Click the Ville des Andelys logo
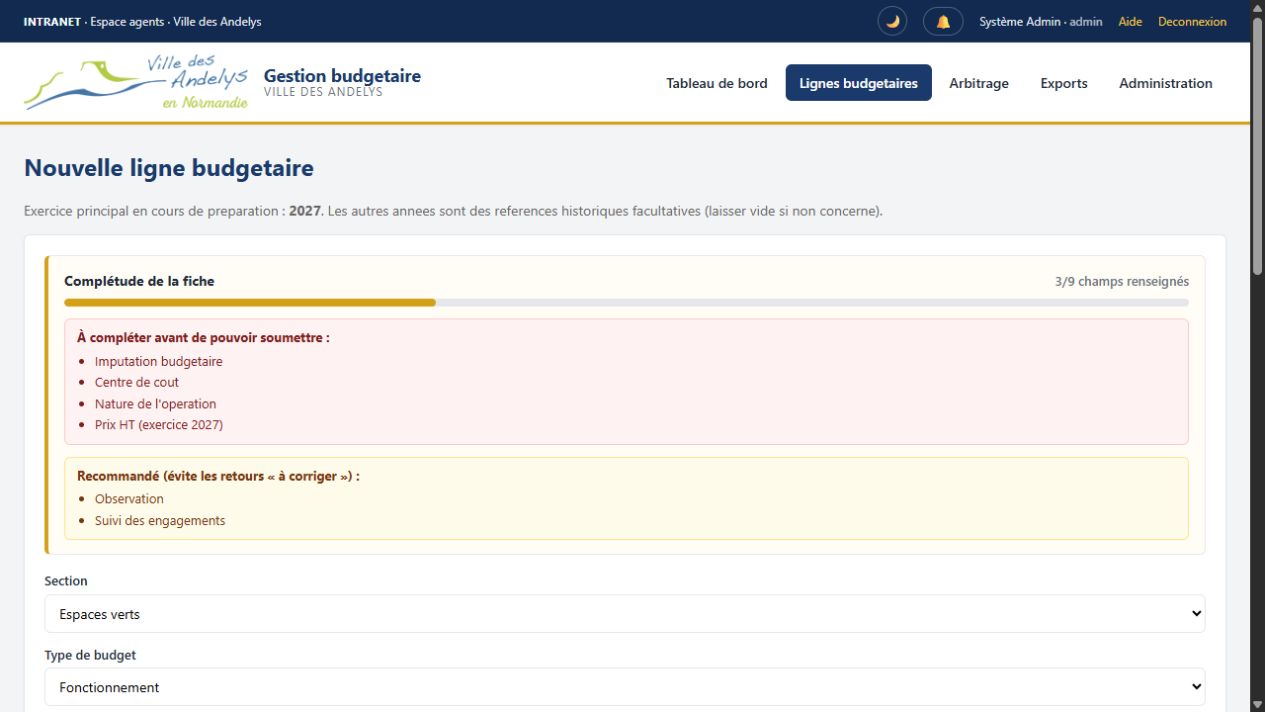This screenshot has height=712, width=1265. coord(136,83)
